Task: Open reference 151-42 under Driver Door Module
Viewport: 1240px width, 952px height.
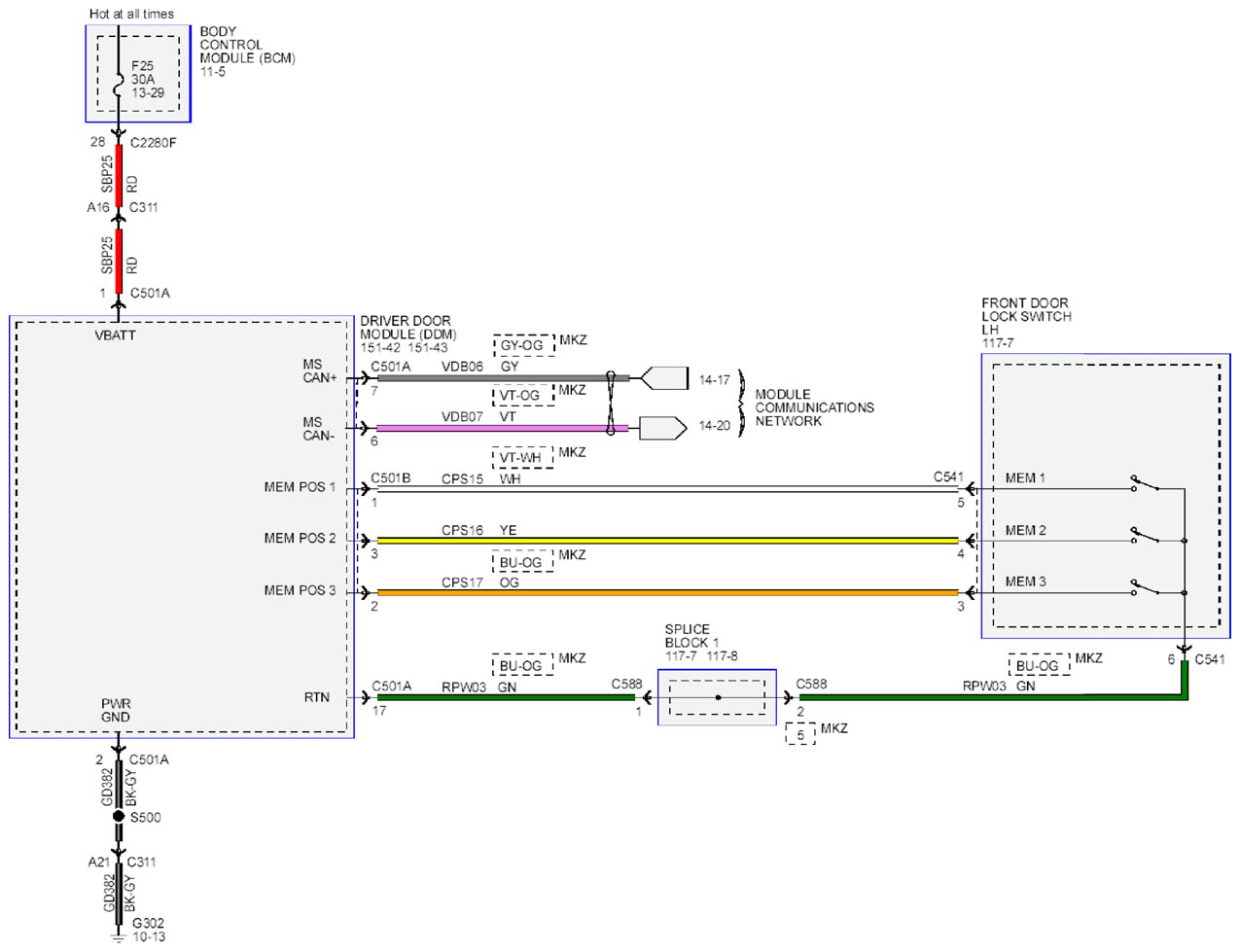Action: (380, 348)
